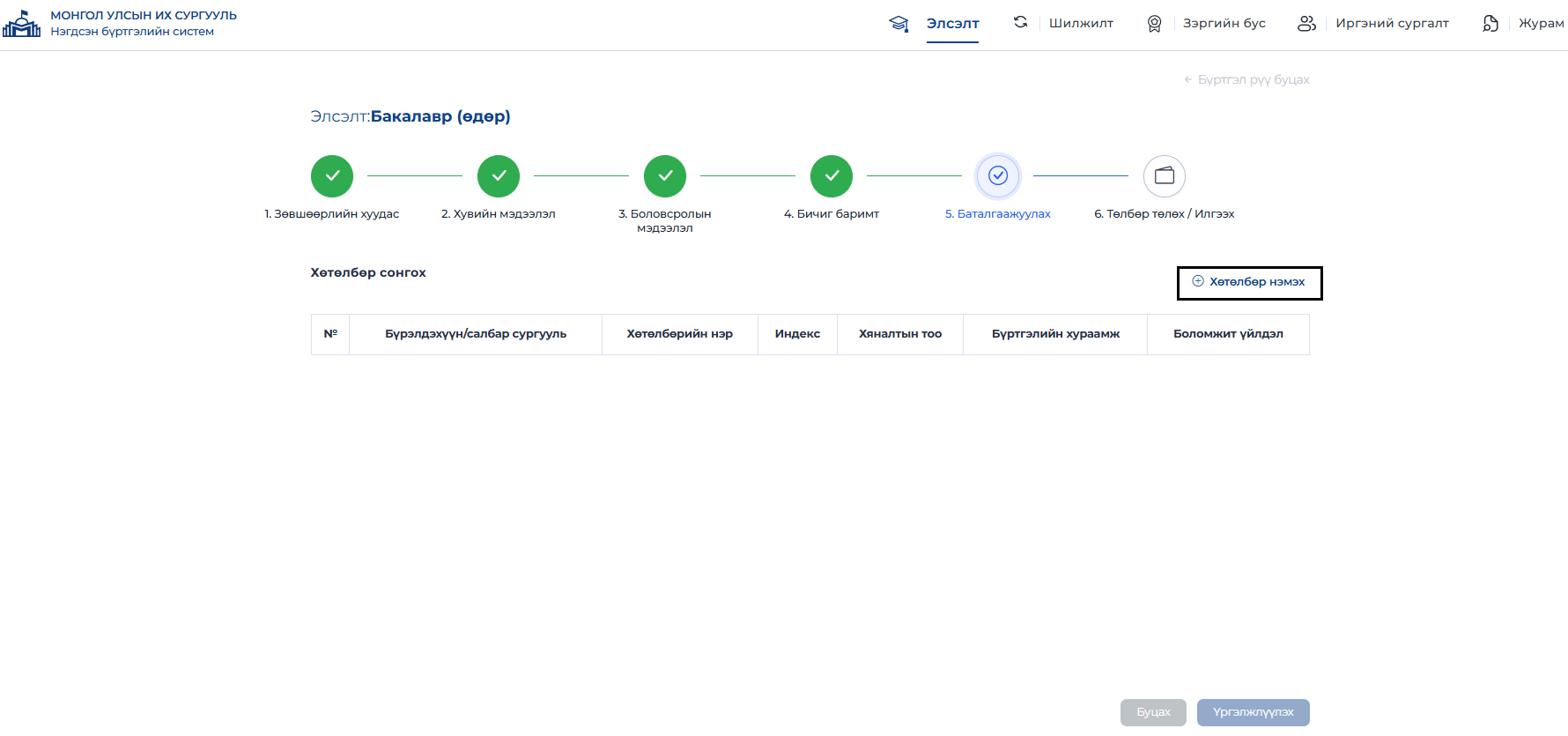Click the 4. Бичиг баримт step label
The height and width of the screenshot is (736, 1568).
point(832,214)
